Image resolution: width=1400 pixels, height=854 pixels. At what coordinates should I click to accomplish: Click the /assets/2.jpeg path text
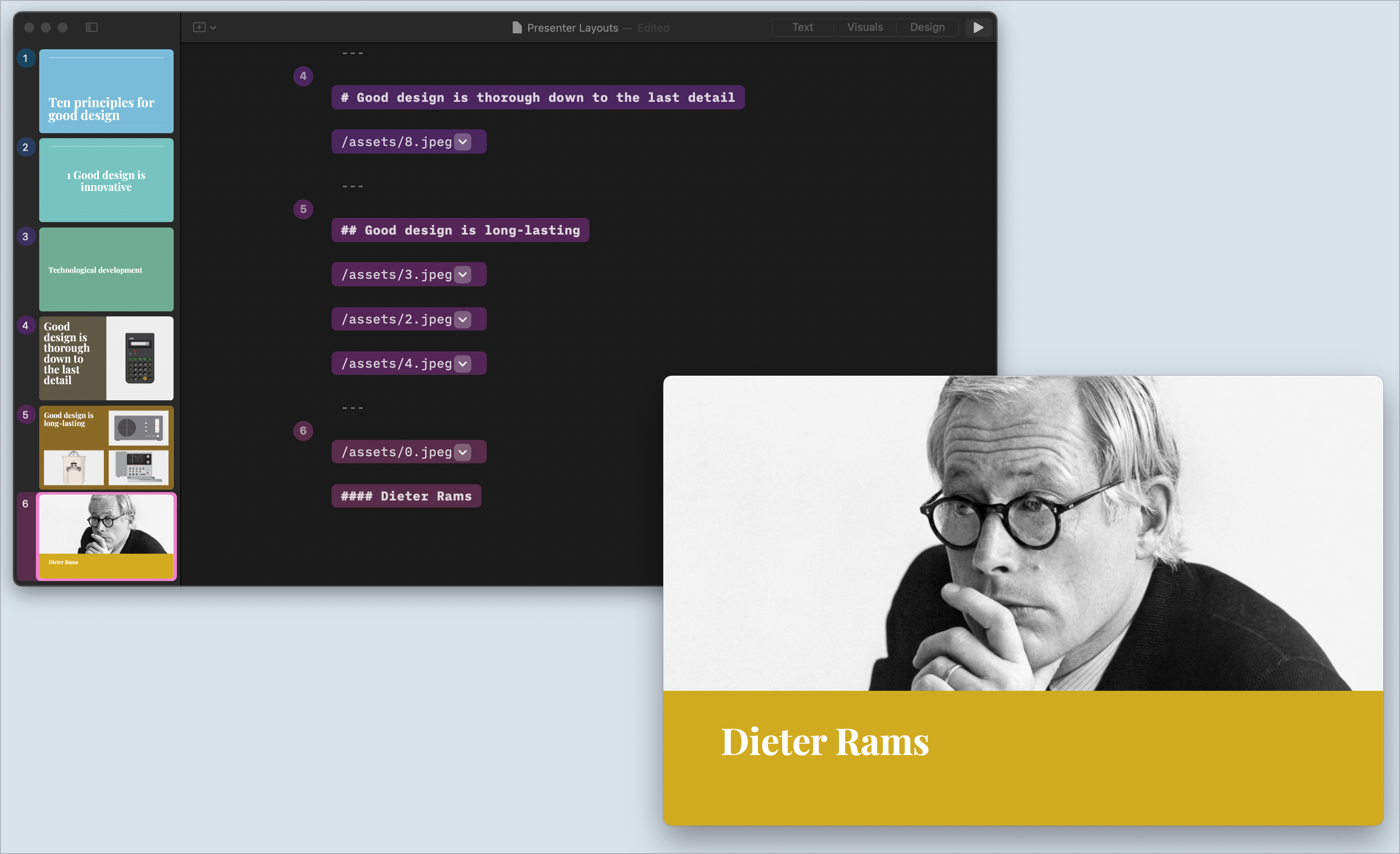(396, 320)
